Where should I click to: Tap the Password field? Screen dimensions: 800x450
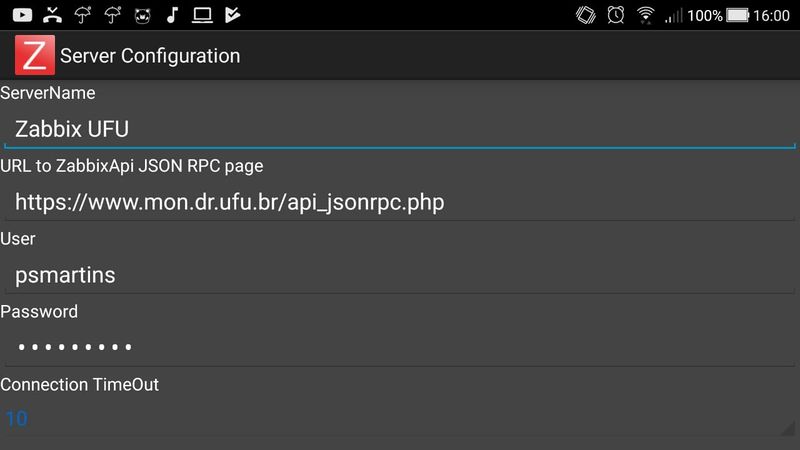point(398,347)
